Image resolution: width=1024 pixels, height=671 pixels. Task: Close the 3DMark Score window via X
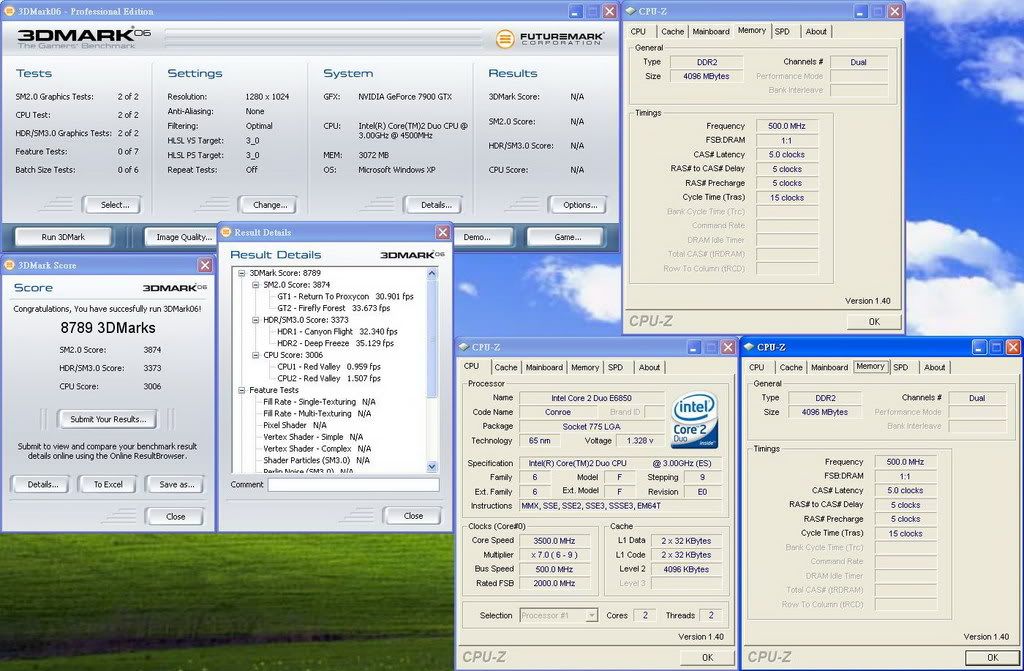[x=205, y=265]
